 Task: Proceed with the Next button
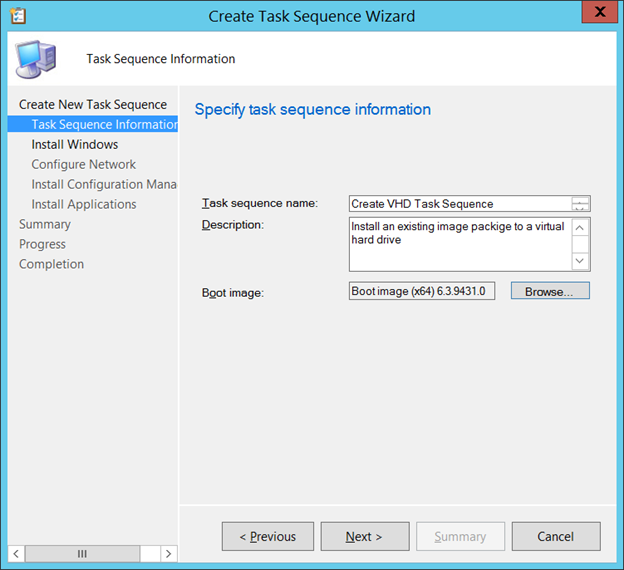click(364, 536)
